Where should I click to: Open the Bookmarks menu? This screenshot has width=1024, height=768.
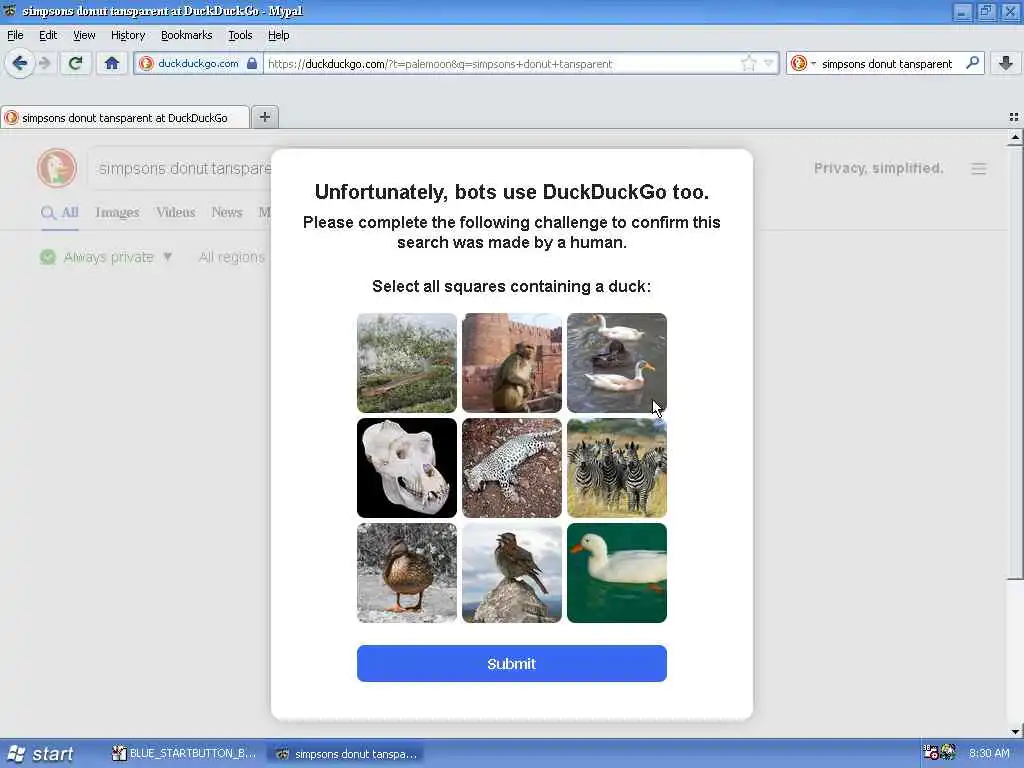coord(186,35)
